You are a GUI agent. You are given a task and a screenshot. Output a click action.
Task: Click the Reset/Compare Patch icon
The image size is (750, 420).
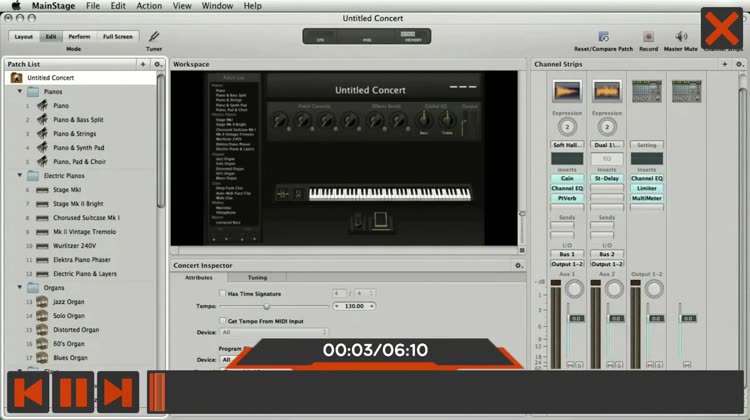(604, 37)
